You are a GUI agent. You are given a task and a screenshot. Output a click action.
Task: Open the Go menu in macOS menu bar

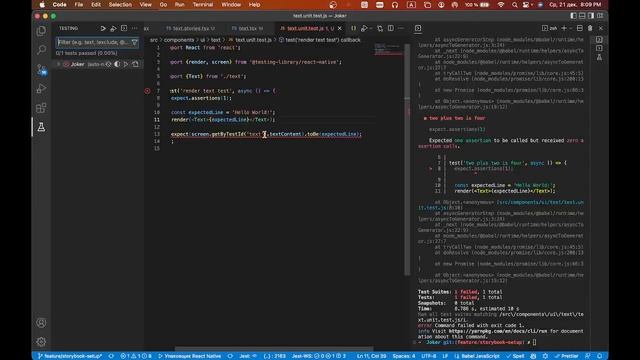point(163,4)
